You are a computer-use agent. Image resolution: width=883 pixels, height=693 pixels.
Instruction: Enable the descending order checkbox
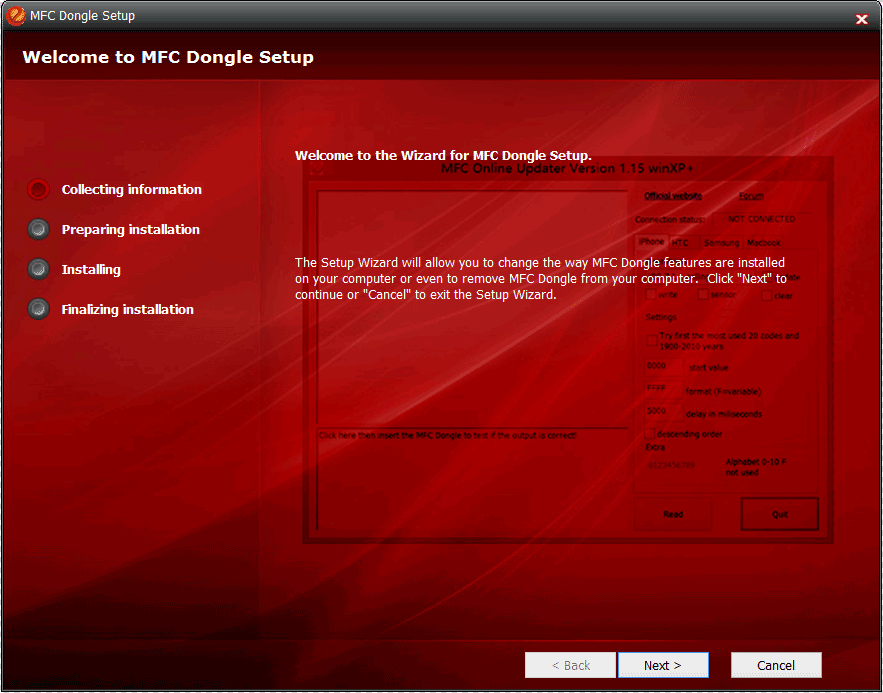pyautogui.click(x=651, y=434)
